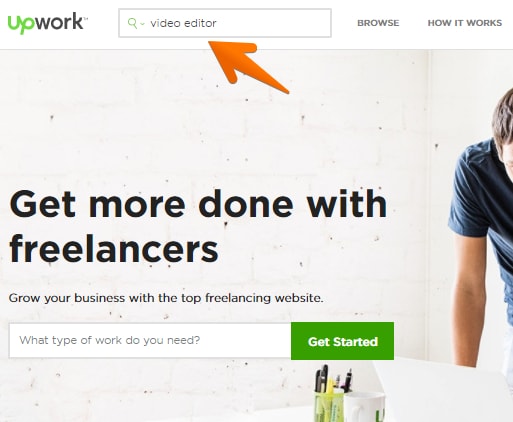This screenshot has width=513, height=422.
Task: Open the BROWSE menu
Action: pos(378,23)
